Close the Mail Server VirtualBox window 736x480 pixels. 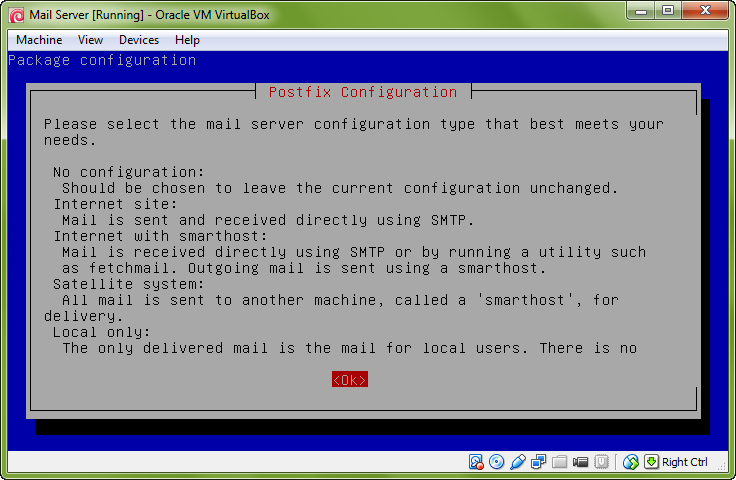(x=705, y=11)
